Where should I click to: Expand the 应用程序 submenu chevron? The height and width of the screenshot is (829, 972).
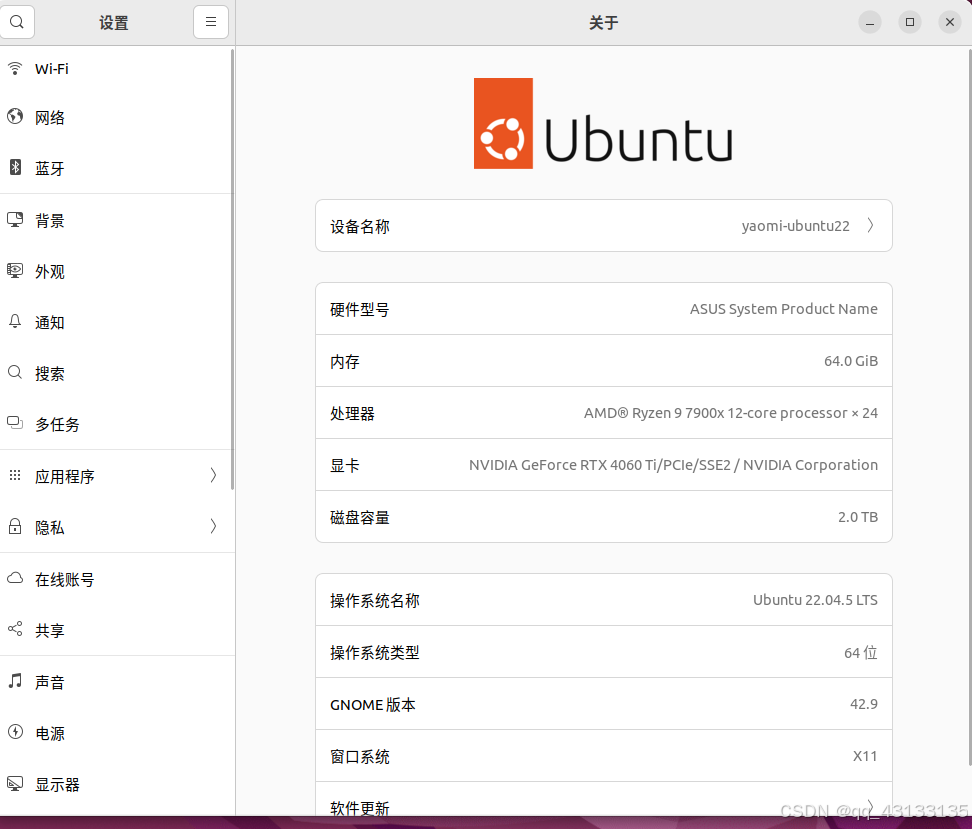tap(213, 476)
